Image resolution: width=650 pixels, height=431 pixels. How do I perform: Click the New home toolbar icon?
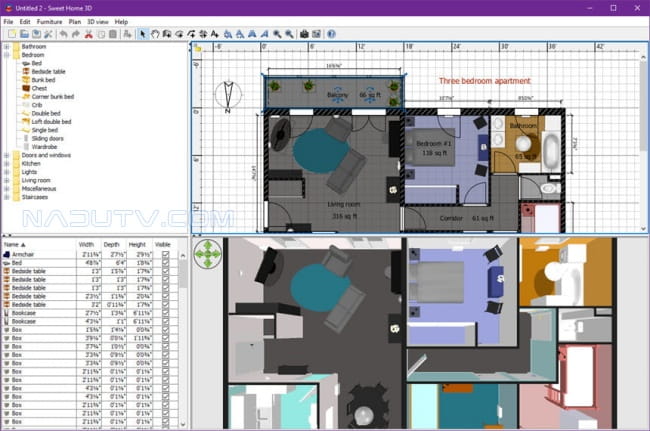click(x=12, y=34)
